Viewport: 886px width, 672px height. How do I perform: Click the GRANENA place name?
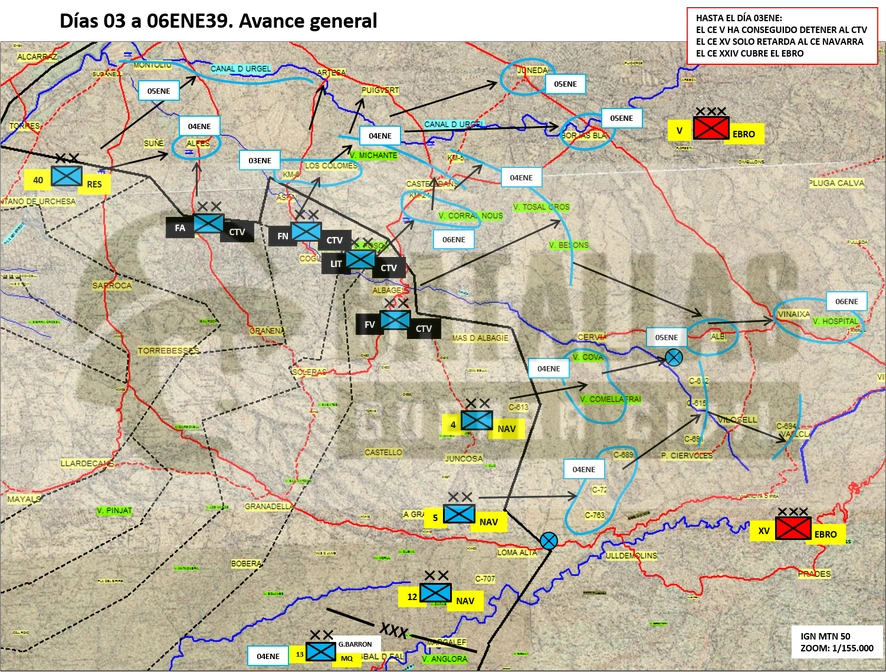click(267, 331)
